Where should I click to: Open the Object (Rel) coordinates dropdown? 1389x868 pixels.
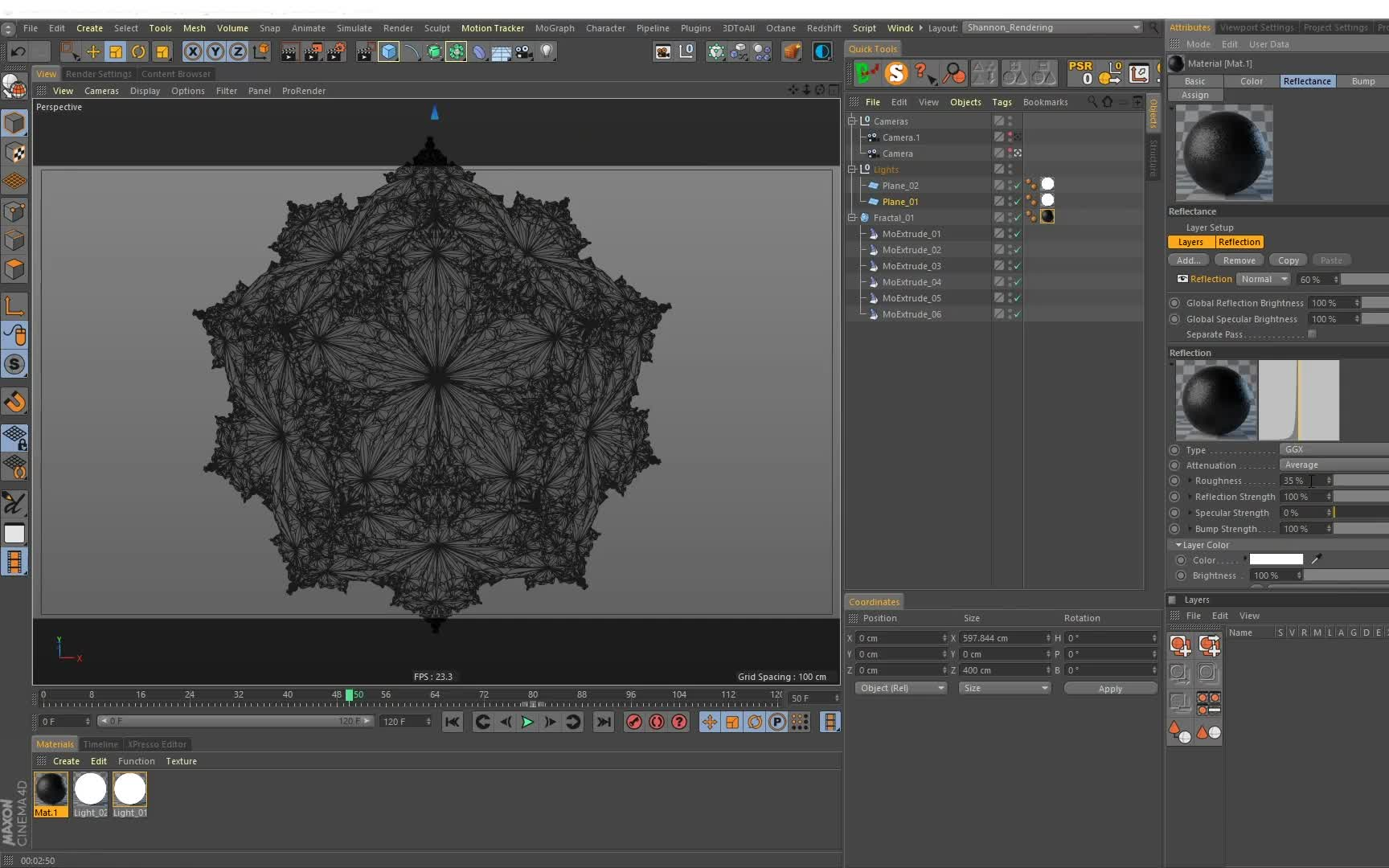coord(900,688)
